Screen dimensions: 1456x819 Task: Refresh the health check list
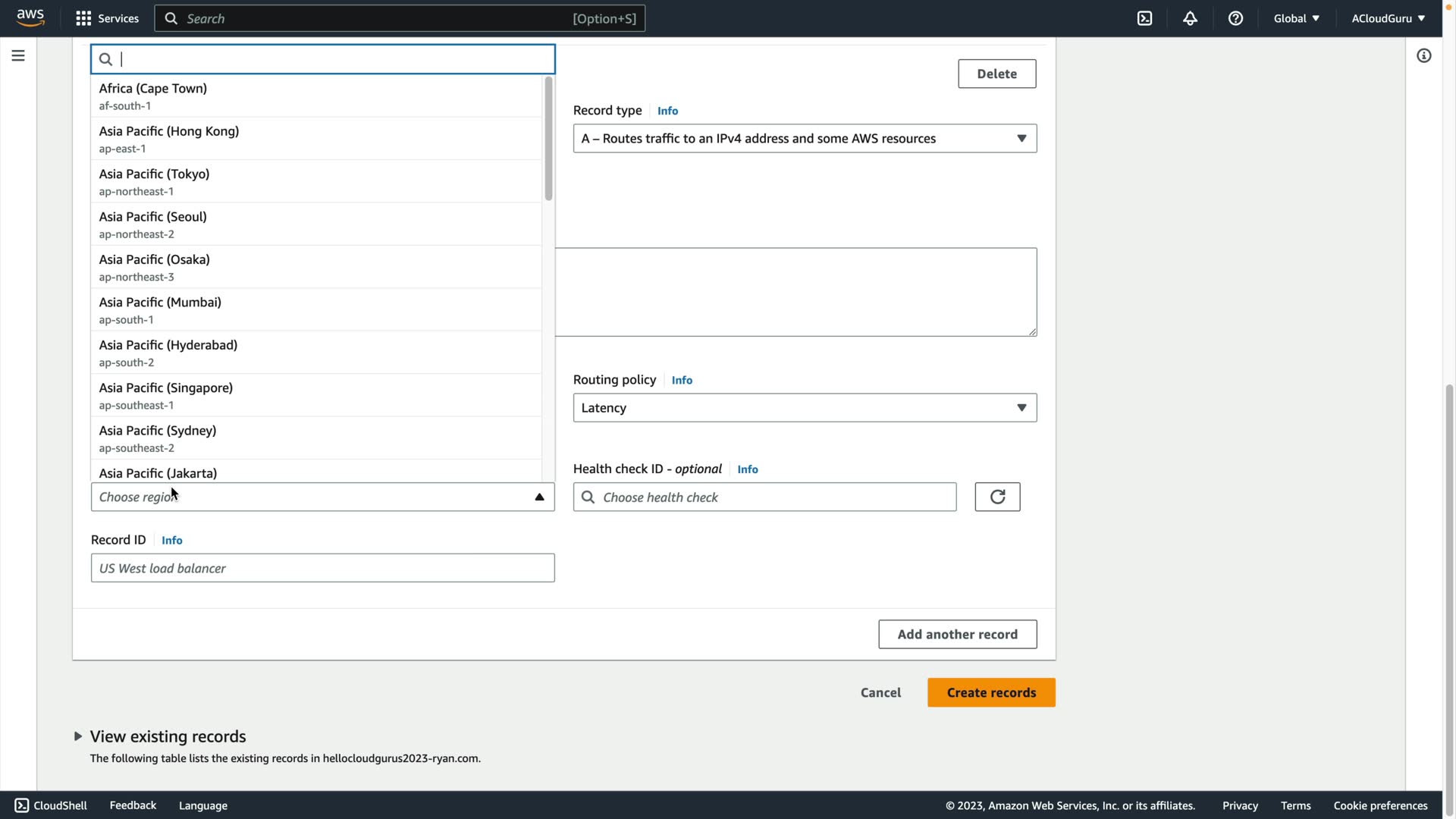(997, 497)
